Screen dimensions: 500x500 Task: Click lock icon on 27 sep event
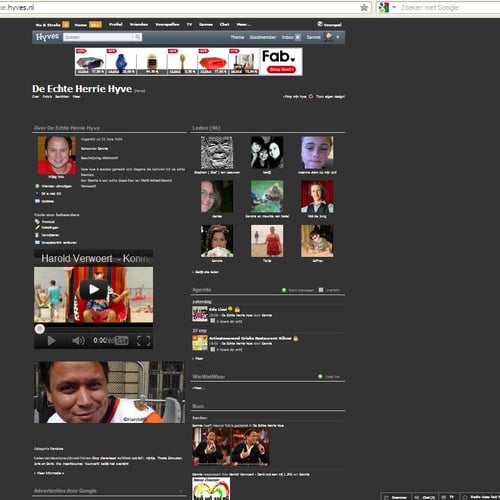click(296, 338)
